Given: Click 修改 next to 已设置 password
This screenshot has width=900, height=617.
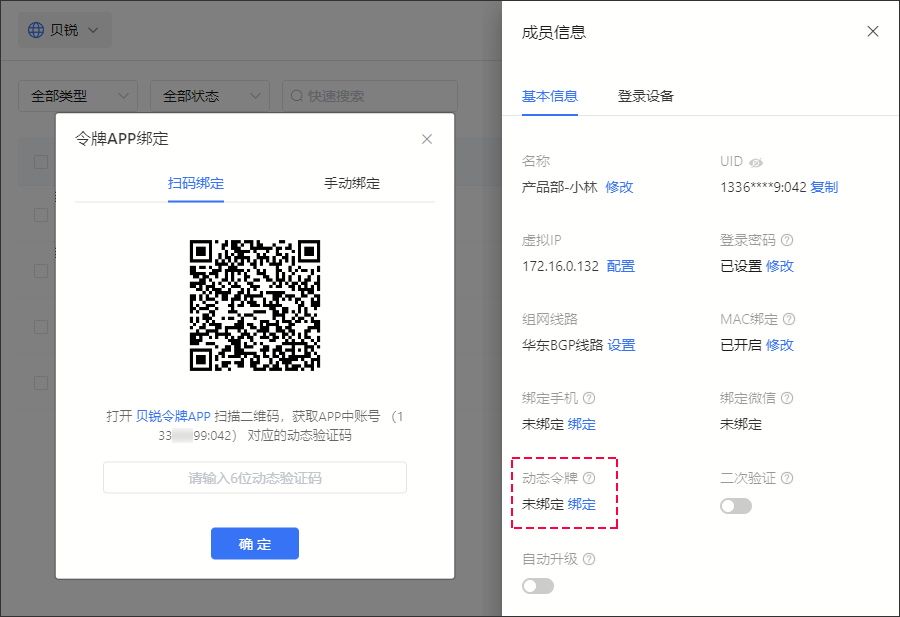Looking at the screenshot, I should [x=779, y=266].
